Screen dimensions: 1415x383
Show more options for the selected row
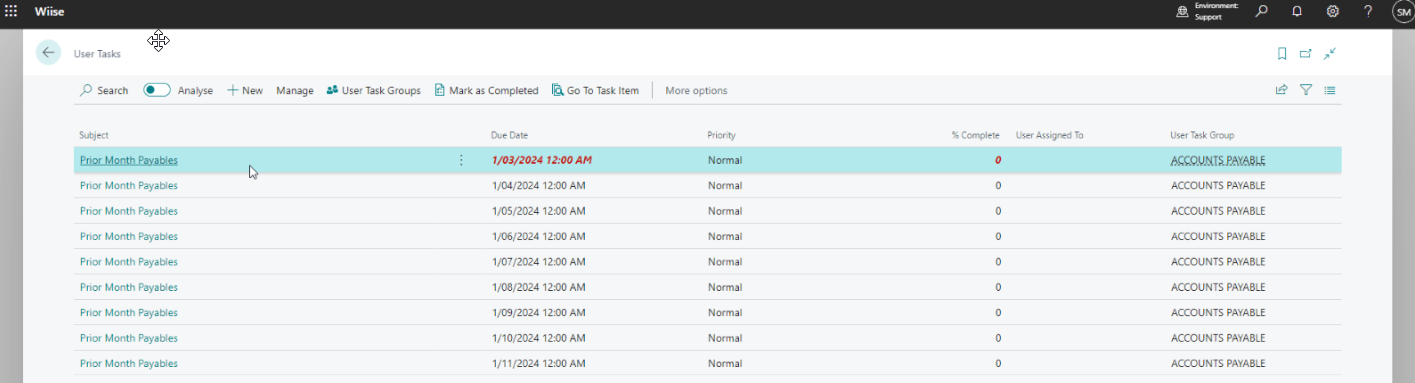[x=461, y=160]
